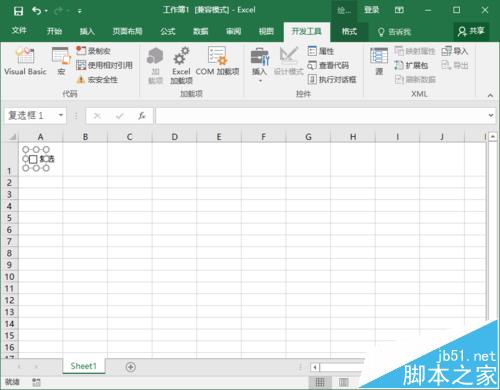
Task: Switch to the Home (开始) tab
Action: click(x=54, y=31)
